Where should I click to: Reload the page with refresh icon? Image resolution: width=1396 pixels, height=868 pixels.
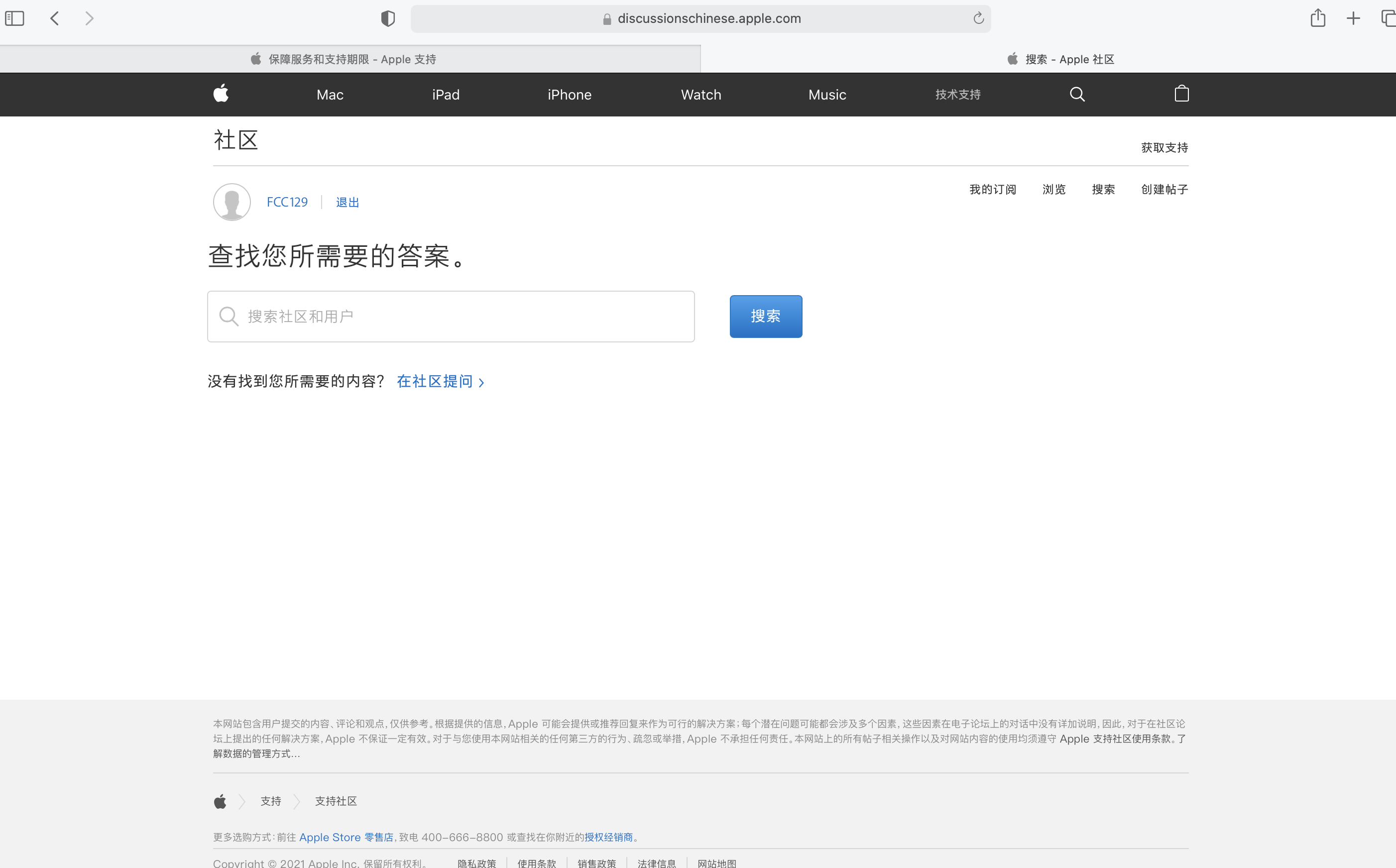(x=978, y=18)
